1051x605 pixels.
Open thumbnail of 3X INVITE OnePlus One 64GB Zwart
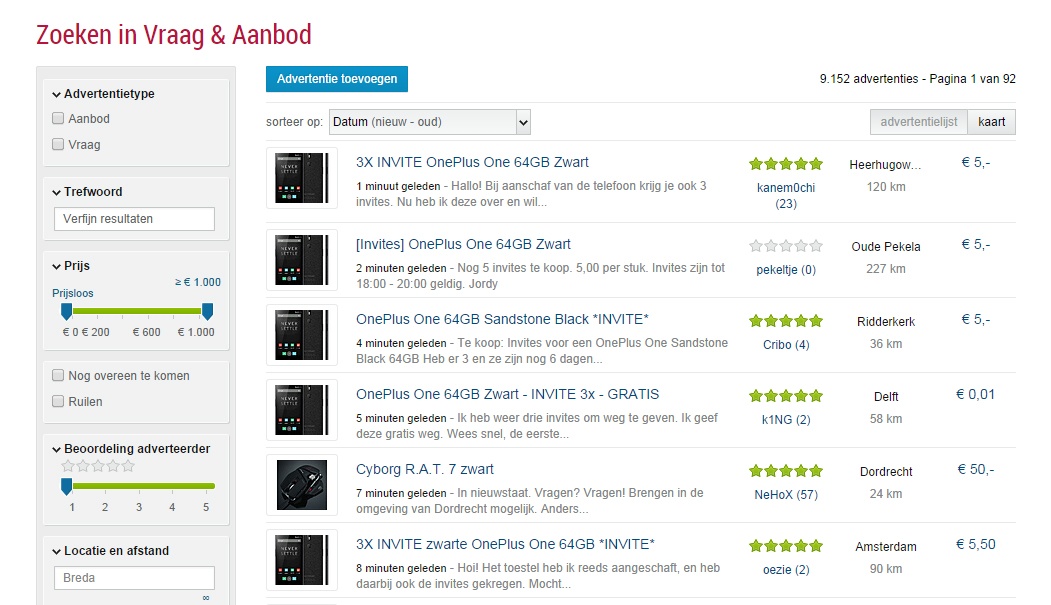click(x=302, y=178)
